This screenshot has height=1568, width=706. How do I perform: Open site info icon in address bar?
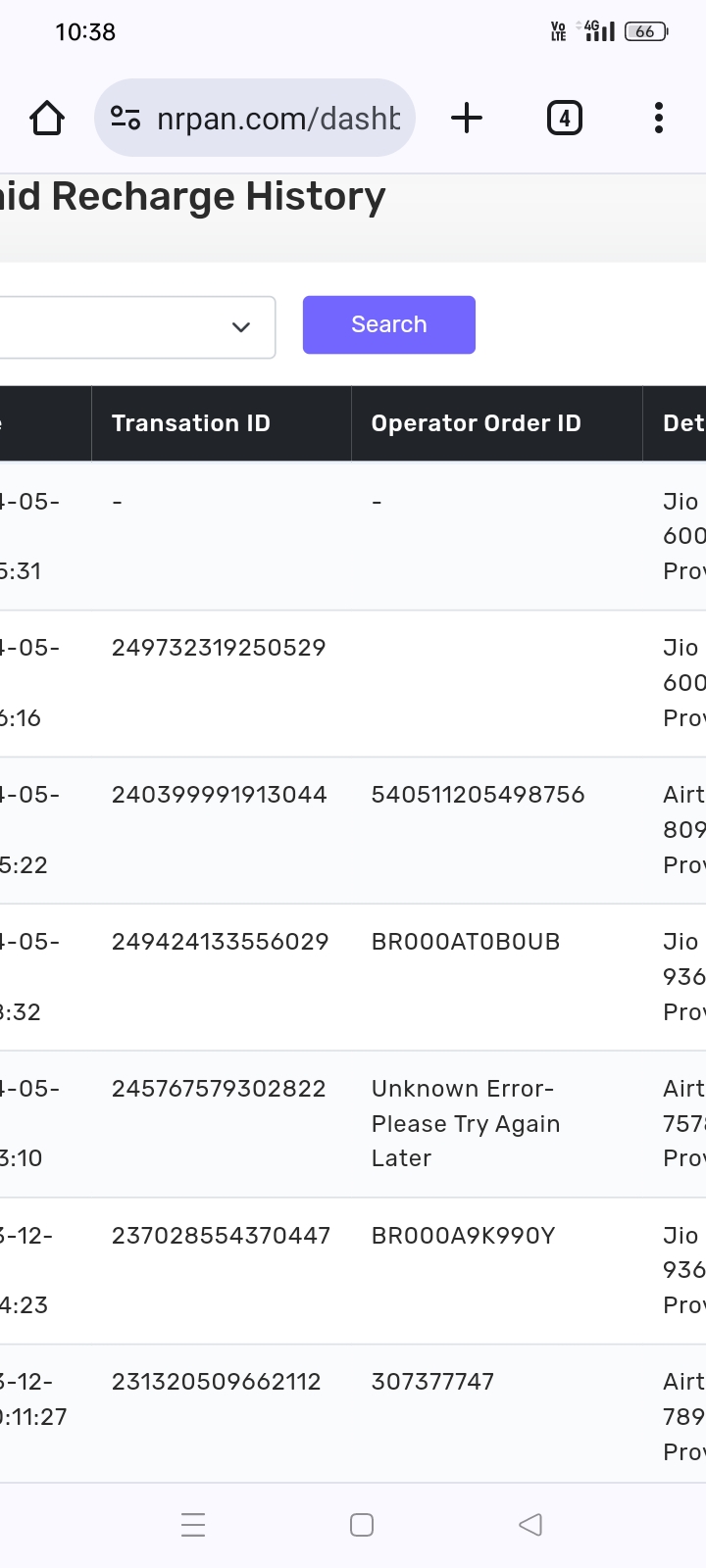126,119
